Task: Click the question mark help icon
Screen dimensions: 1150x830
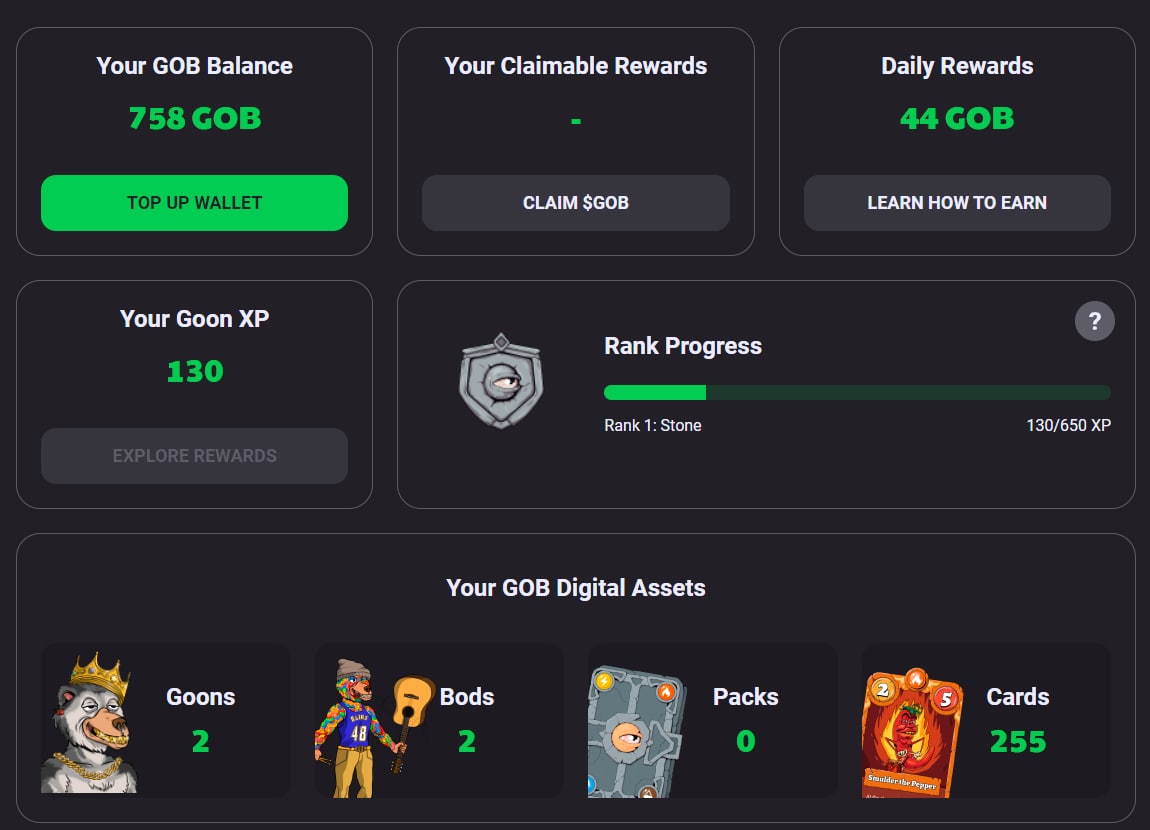Action: coord(1094,322)
